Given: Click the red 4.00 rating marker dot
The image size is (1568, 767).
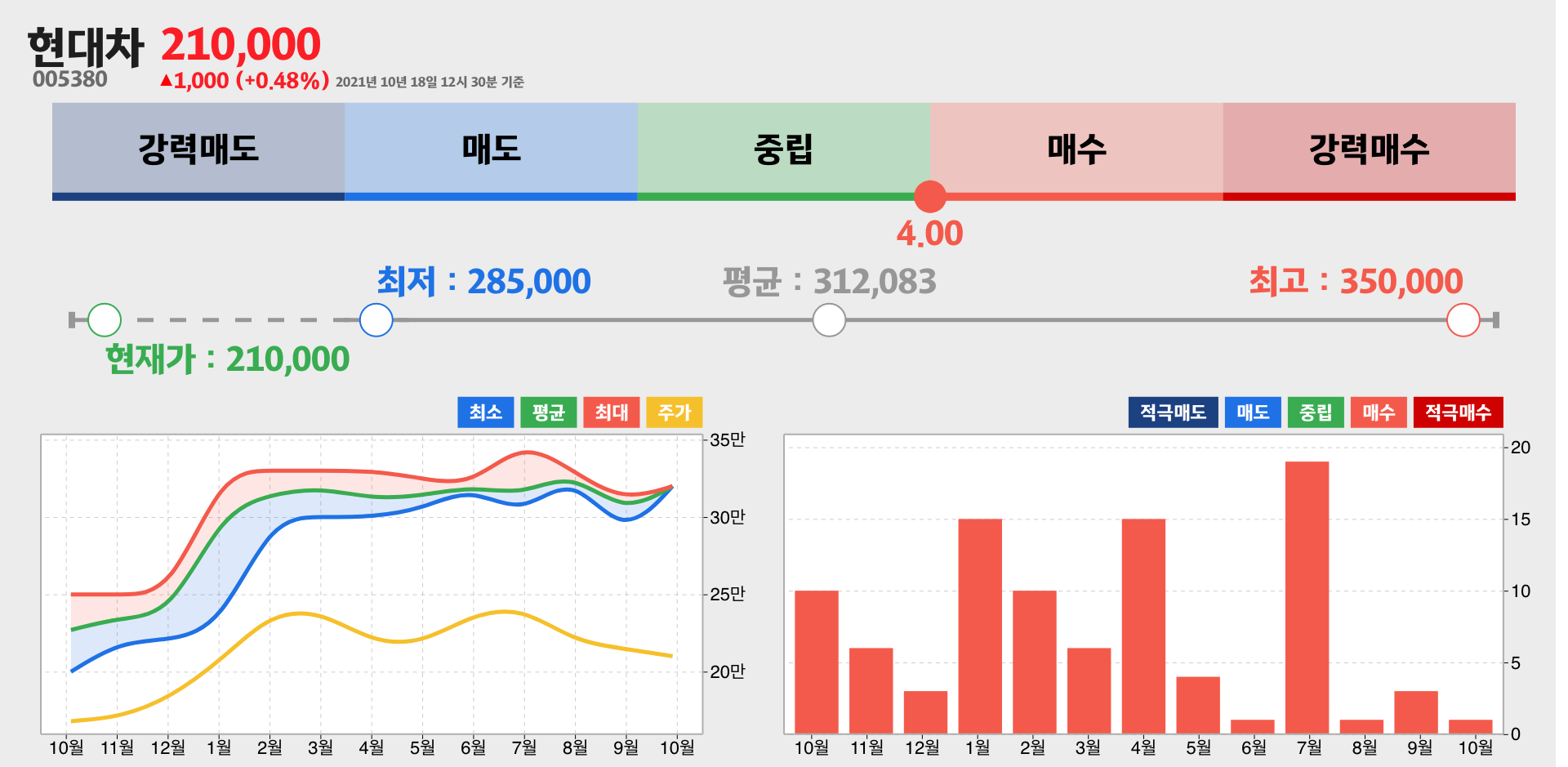Looking at the screenshot, I should 930,196.
